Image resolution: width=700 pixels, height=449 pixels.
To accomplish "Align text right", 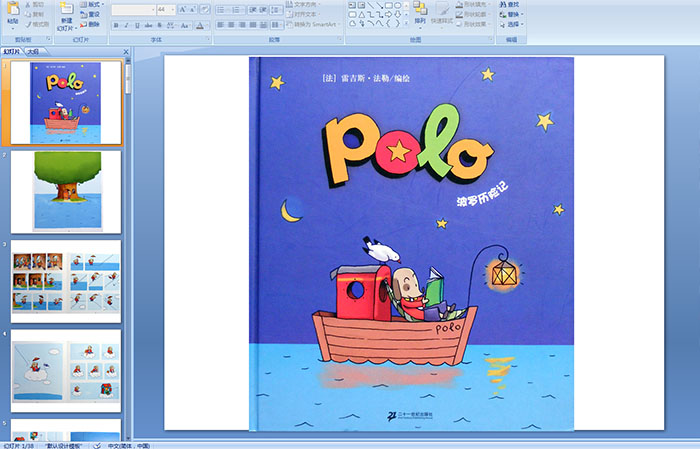I will point(242,25).
